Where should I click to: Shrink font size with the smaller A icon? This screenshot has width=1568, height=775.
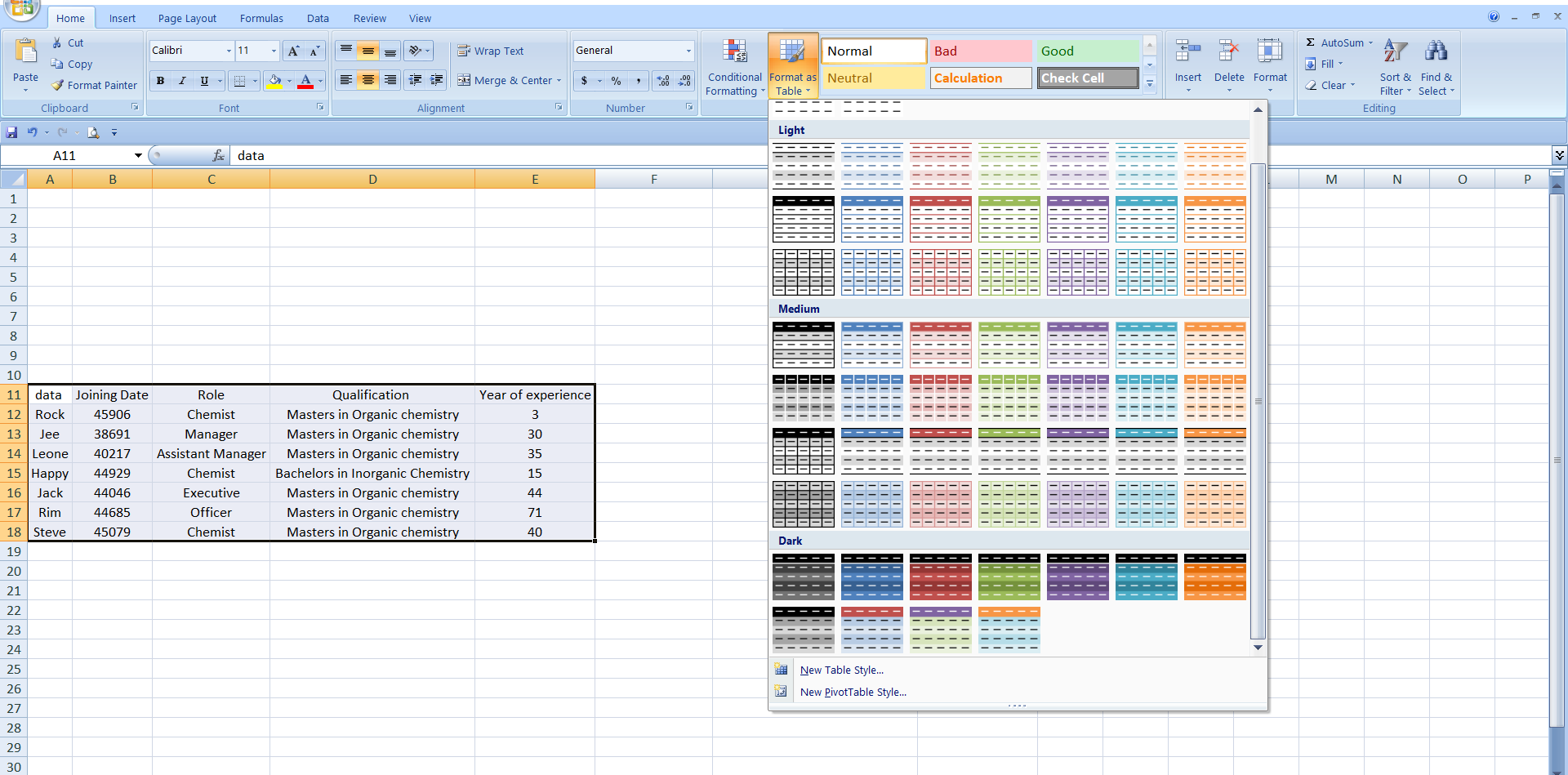(x=314, y=51)
